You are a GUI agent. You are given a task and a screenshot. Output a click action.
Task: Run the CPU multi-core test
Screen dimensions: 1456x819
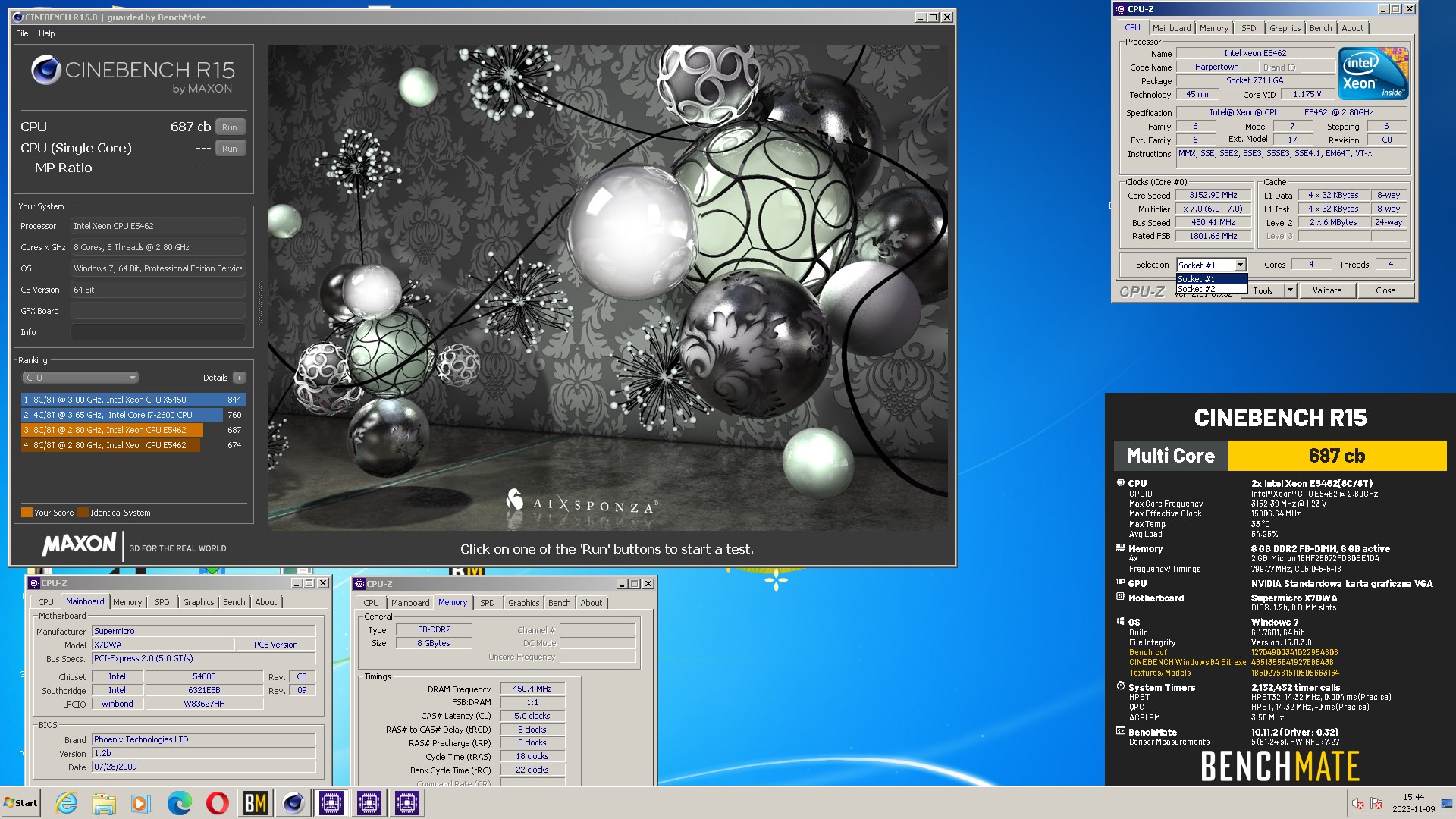click(231, 127)
